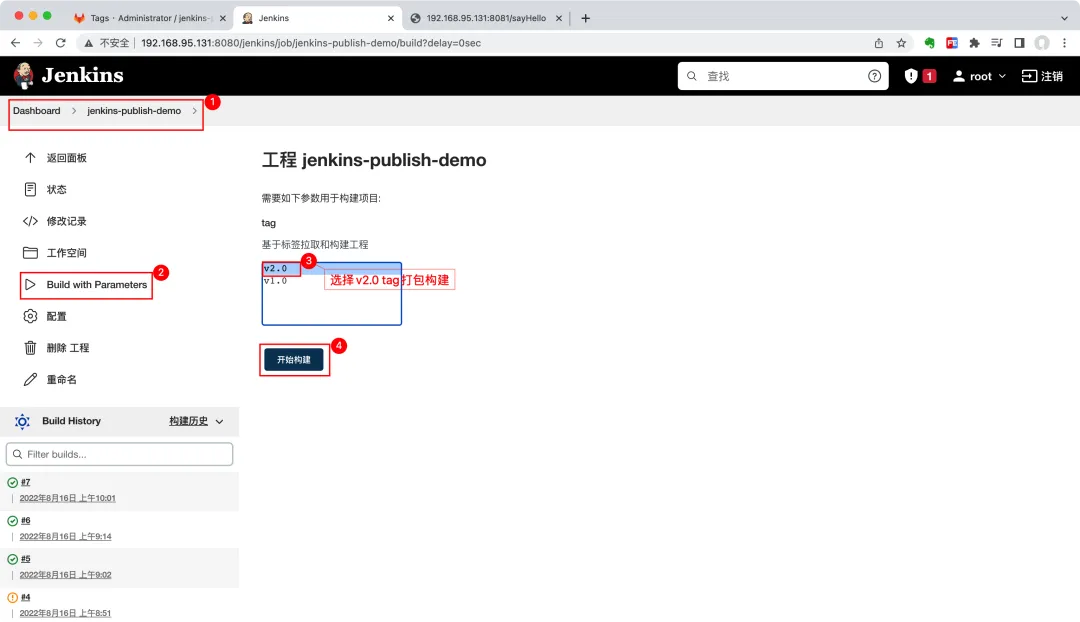Viewport: 1080px width, 622px height.
Task: Go to Dashboard breadcrumb
Action: [x=37, y=111]
